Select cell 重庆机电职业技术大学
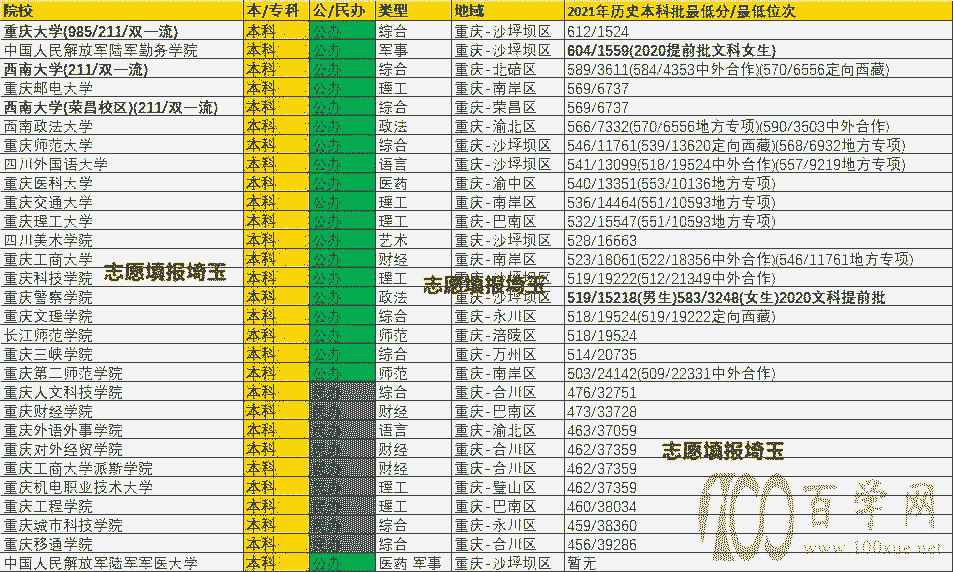This screenshot has height=572, width=953. [122, 488]
